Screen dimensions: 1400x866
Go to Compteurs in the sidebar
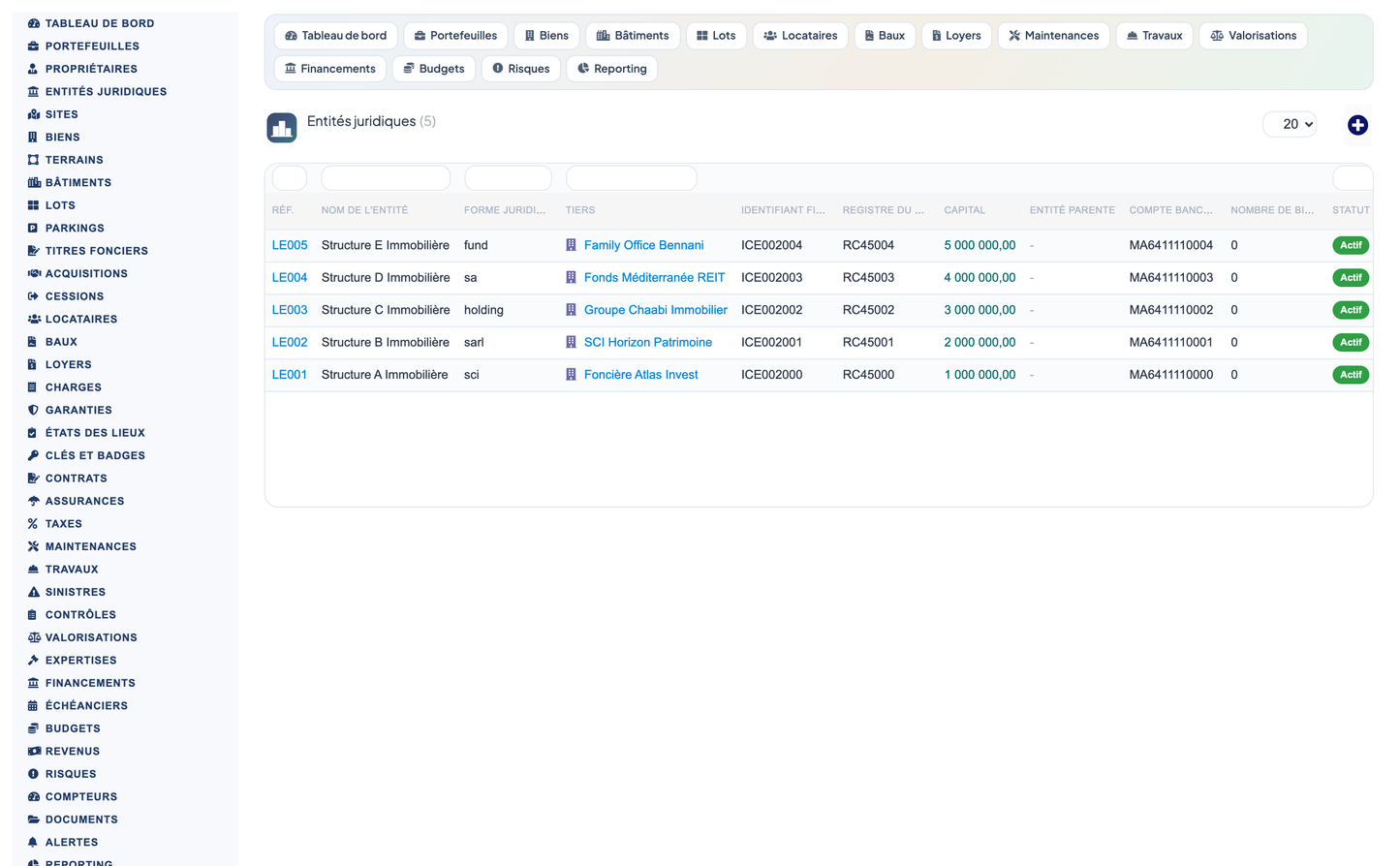81,797
